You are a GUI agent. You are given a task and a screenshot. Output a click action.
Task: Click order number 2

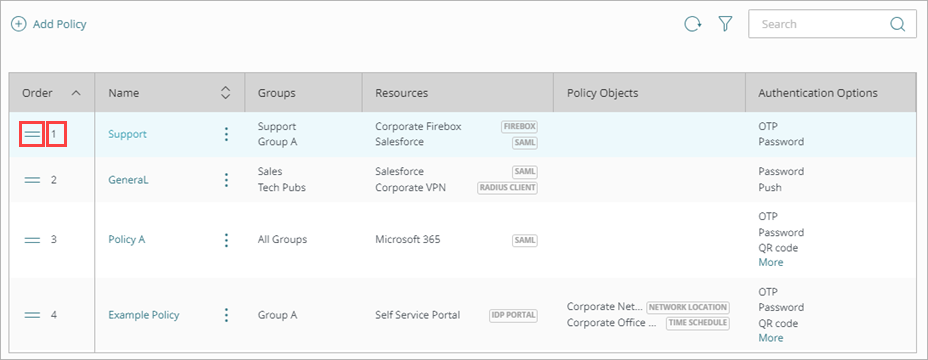(x=54, y=180)
